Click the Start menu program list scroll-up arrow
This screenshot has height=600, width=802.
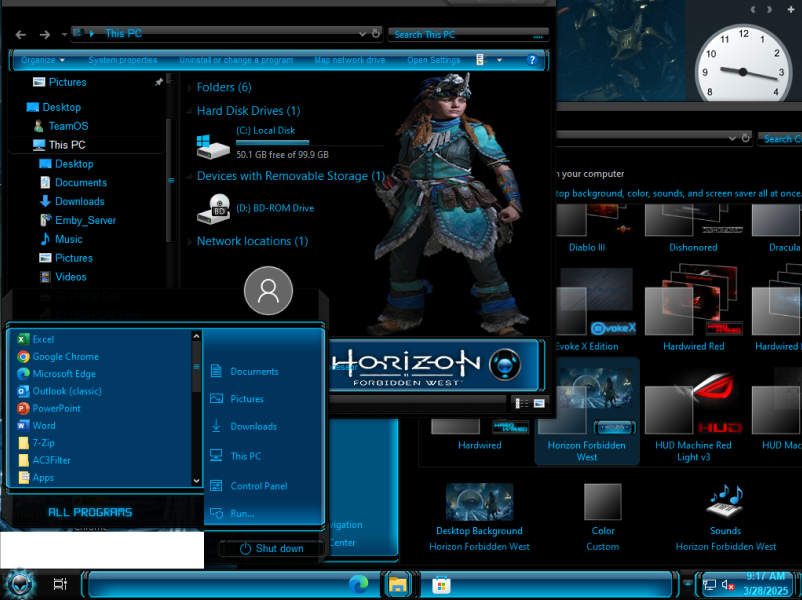196,336
